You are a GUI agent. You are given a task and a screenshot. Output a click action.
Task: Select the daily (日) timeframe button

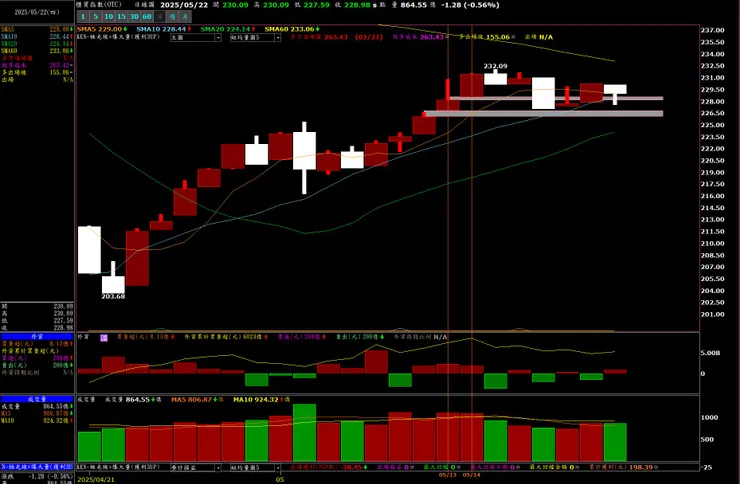(160, 17)
